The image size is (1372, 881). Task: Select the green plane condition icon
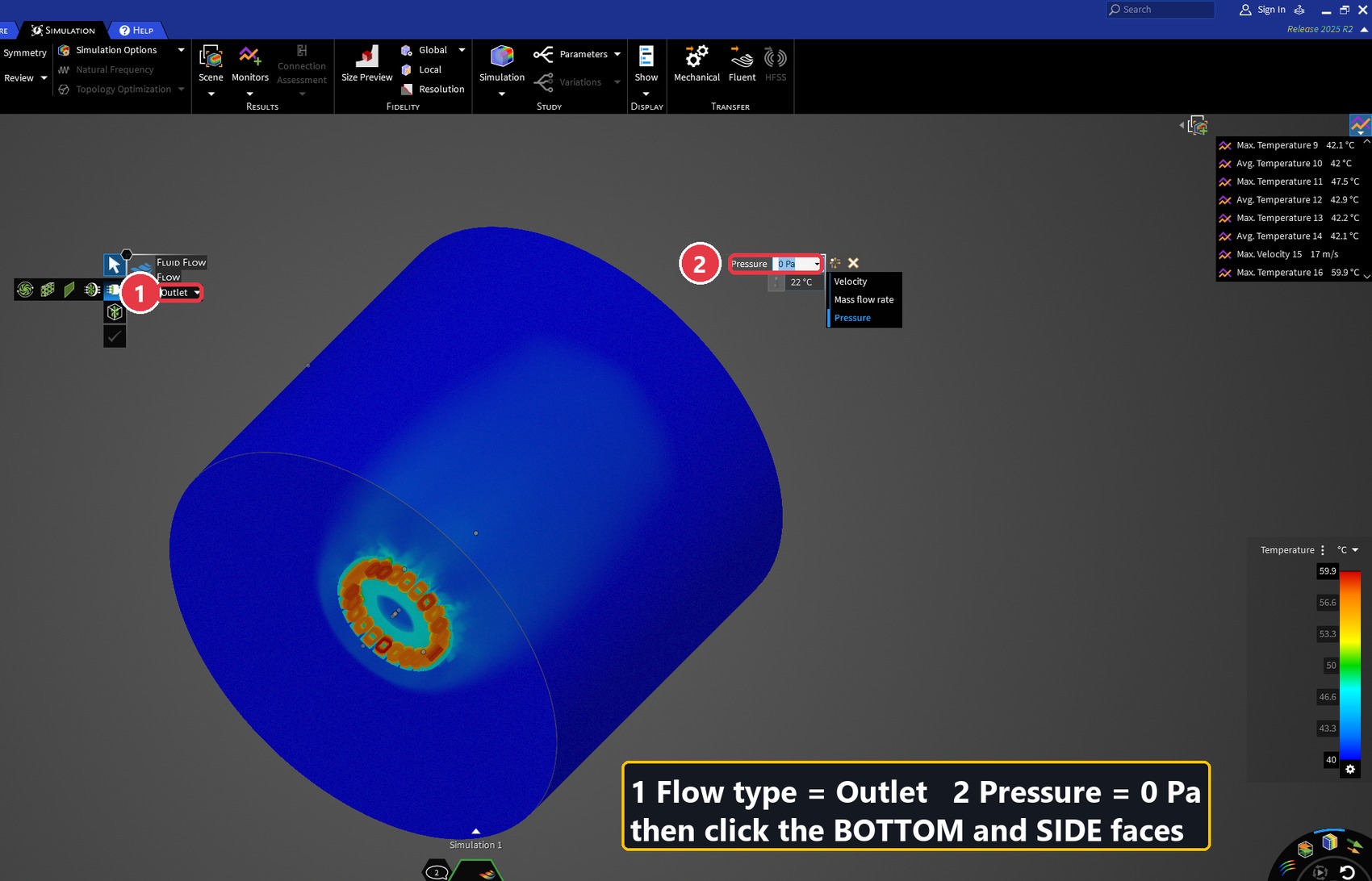[69, 290]
